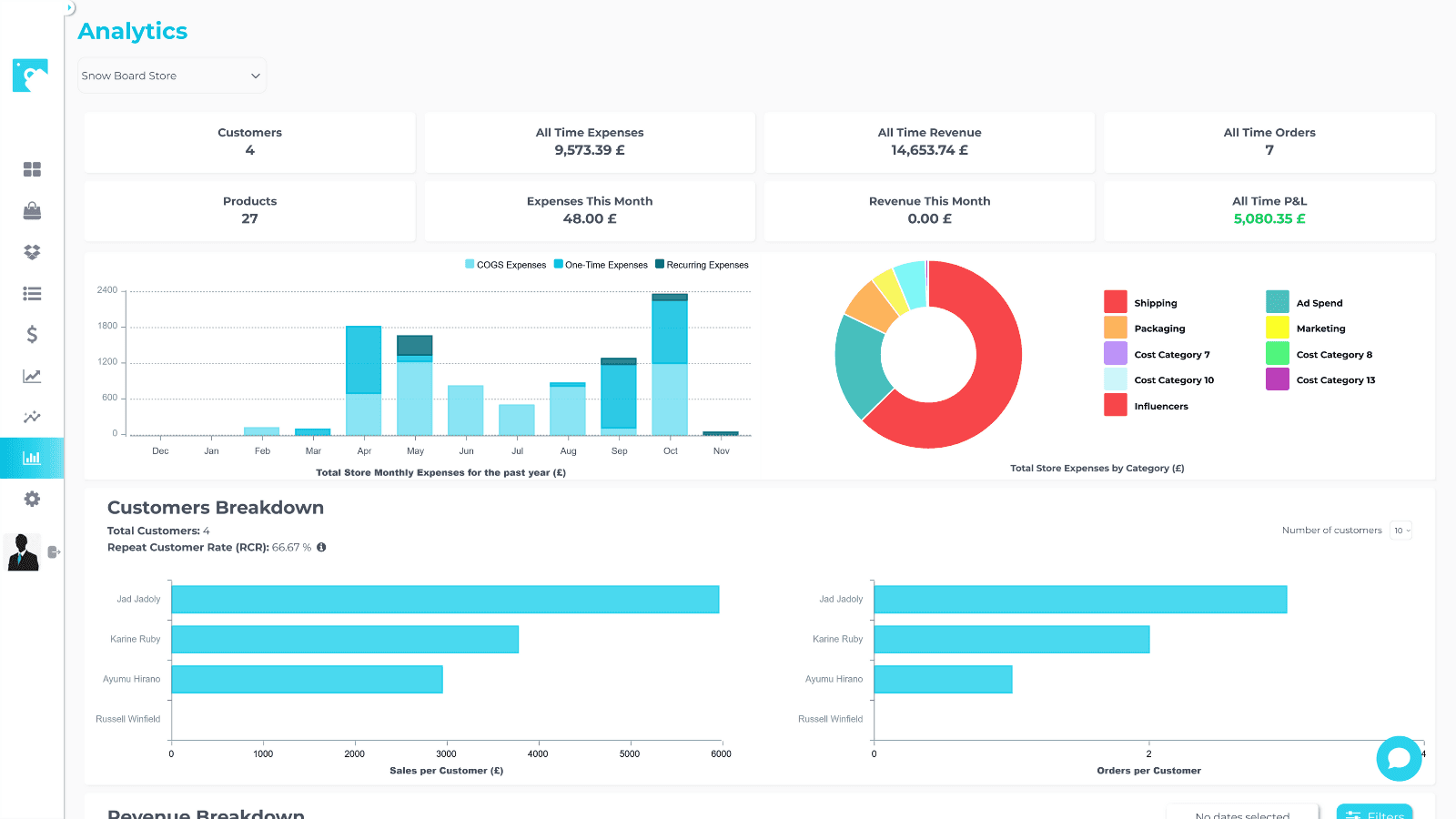Toggle COGS Expenses legend in bar chart
The image size is (1456, 819).
[x=505, y=265]
